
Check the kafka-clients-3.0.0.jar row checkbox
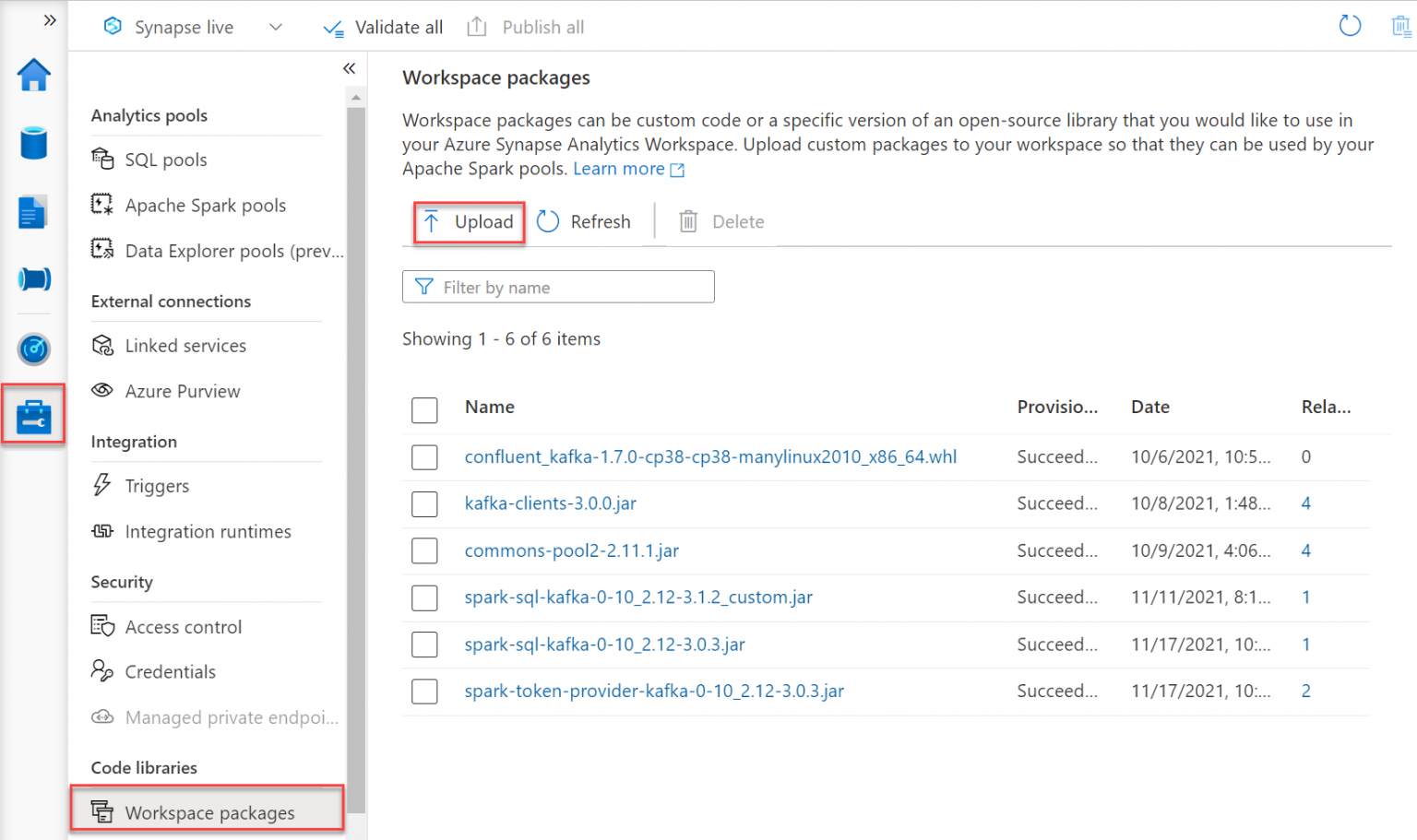pyautogui.click(x=424, y=503)
